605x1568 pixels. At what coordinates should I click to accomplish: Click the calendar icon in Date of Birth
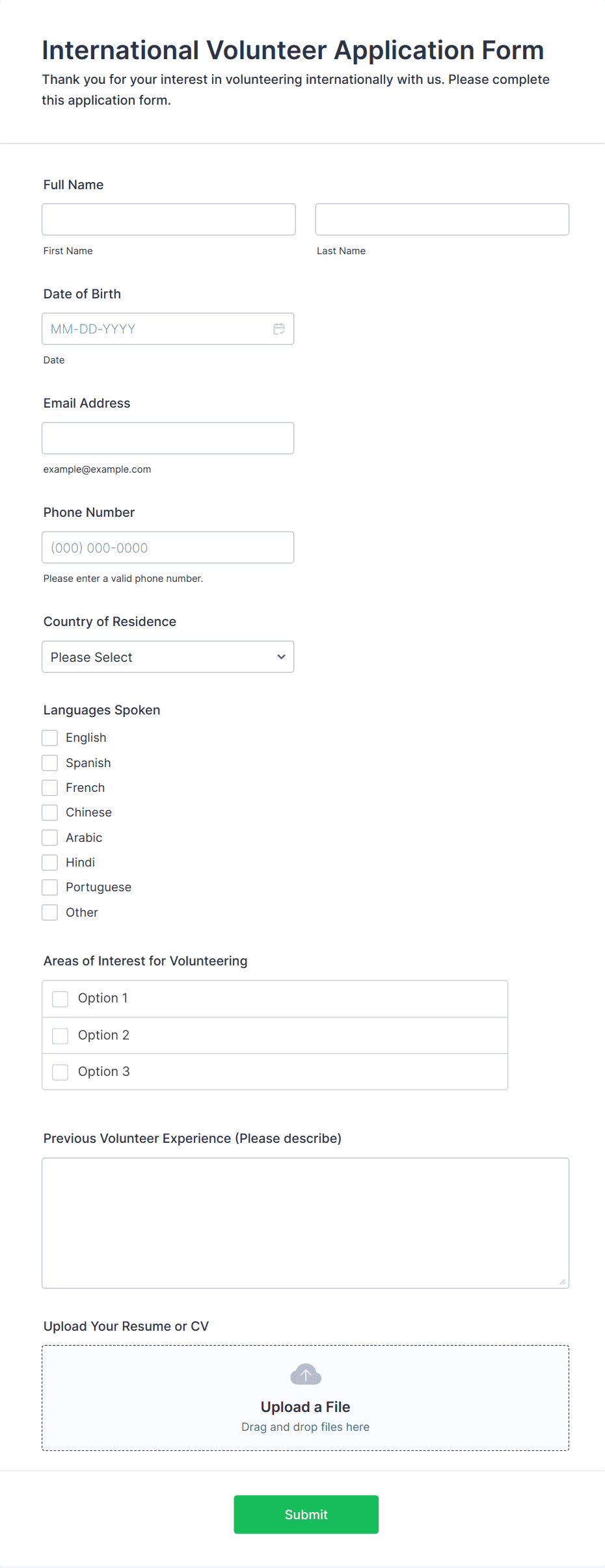tap(279, 329)
